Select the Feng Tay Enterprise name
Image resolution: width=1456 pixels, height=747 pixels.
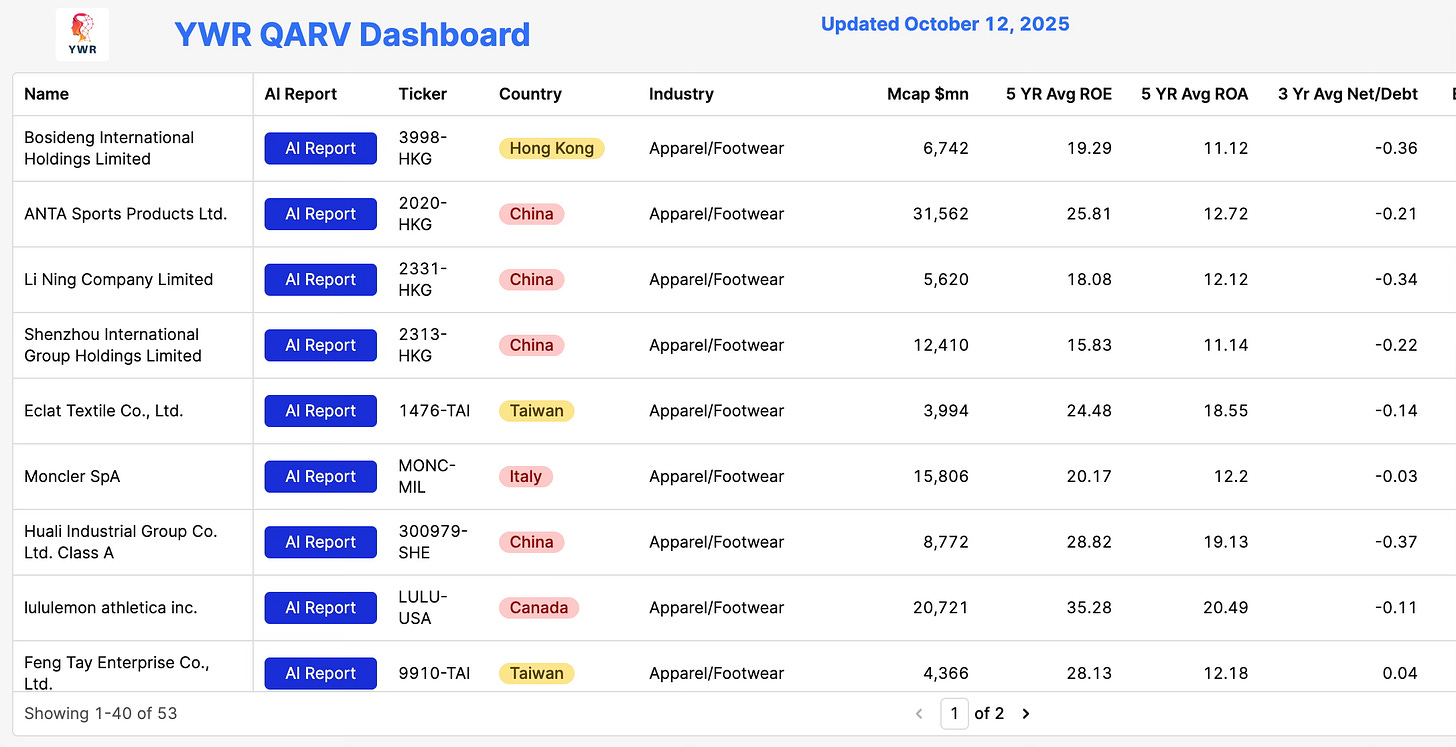click(117, 673)
